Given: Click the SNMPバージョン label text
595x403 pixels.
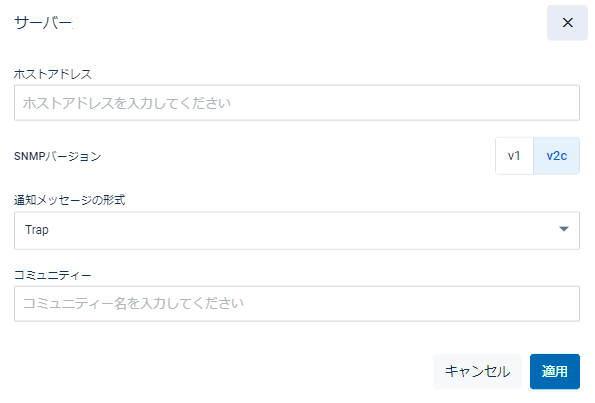Looking at the screenshot, I should coord(58,156).
